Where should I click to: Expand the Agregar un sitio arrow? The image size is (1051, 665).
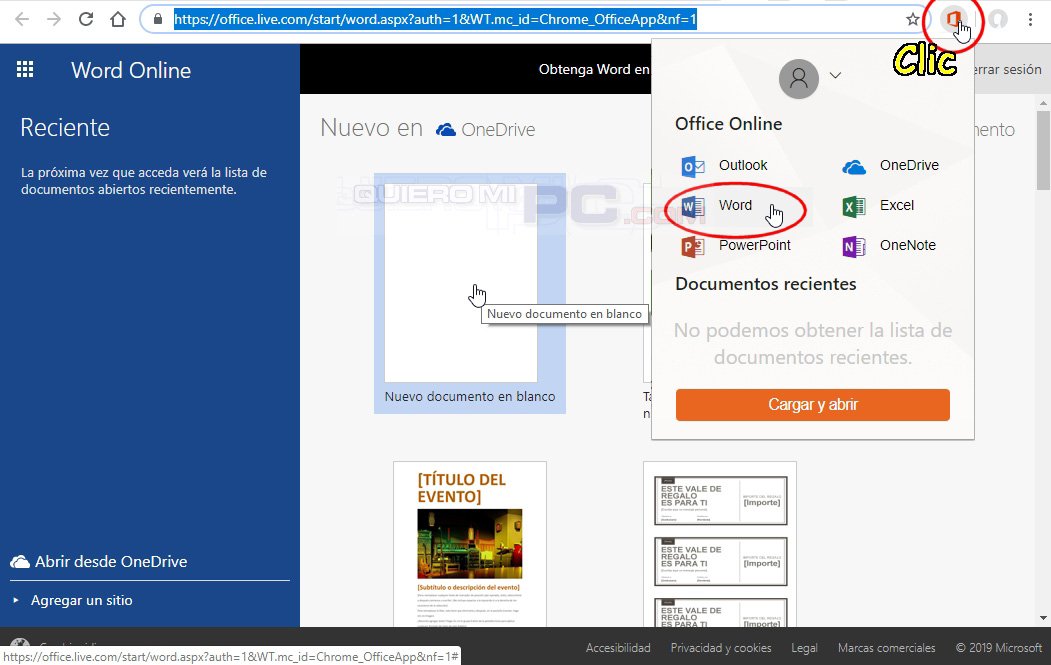coord(16,600)
